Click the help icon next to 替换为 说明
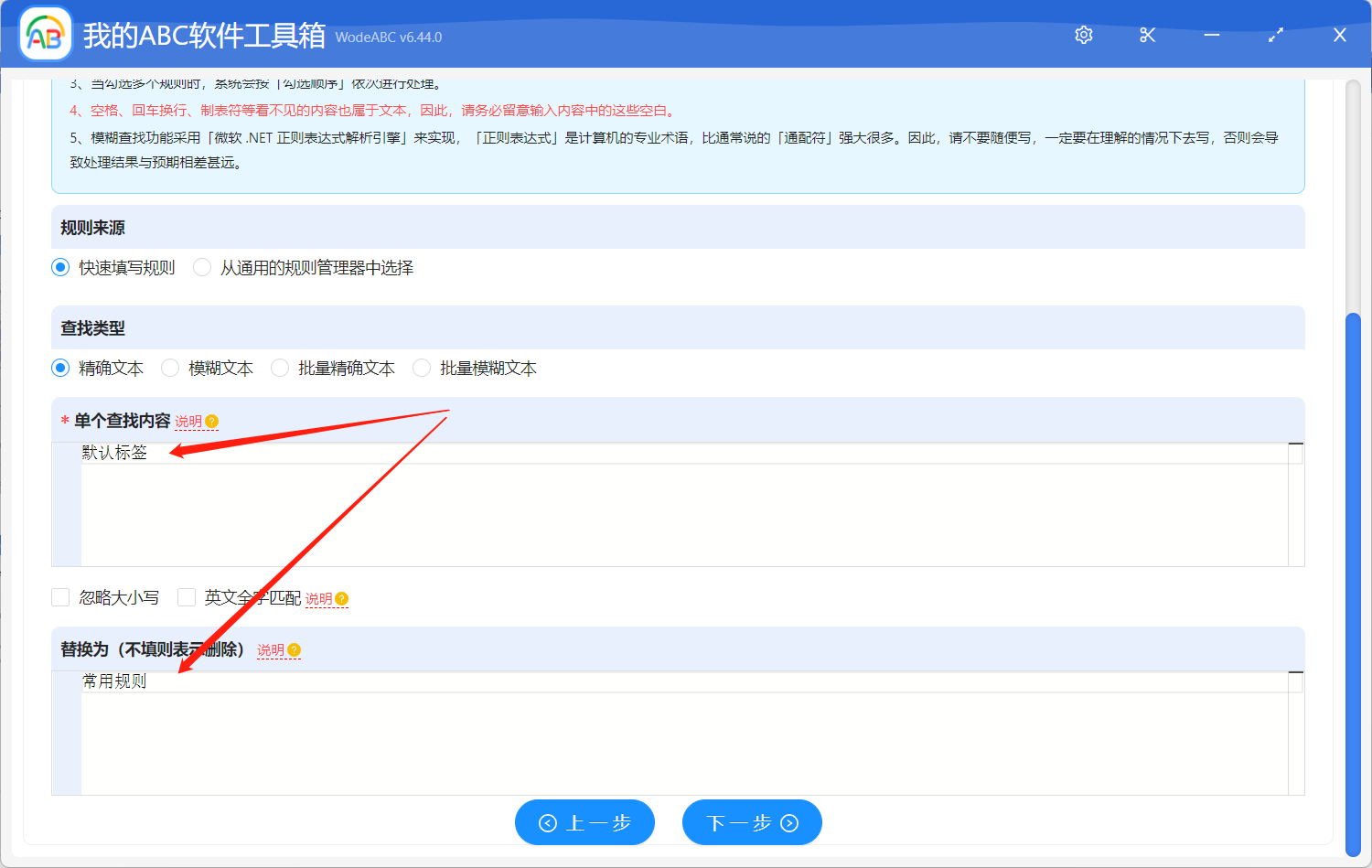Image resolution: width=1372 pixels, height=868 pixels. (x=293, y=649)
